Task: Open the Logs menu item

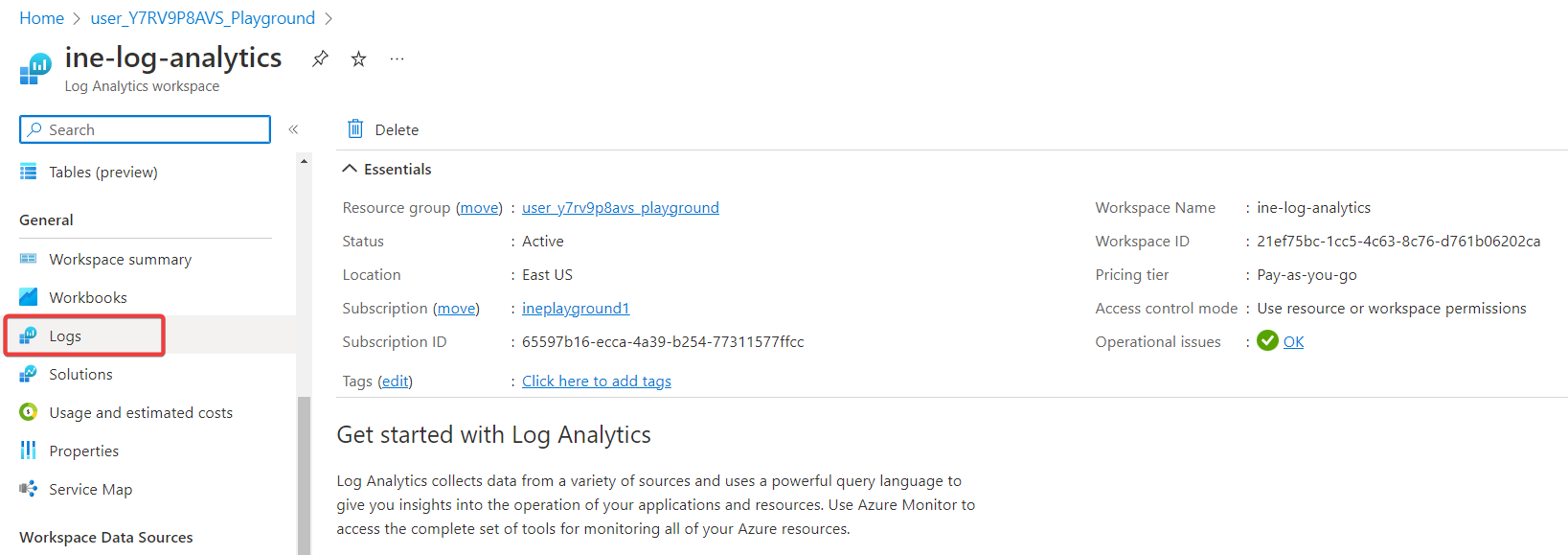Action: coord(65,336)
